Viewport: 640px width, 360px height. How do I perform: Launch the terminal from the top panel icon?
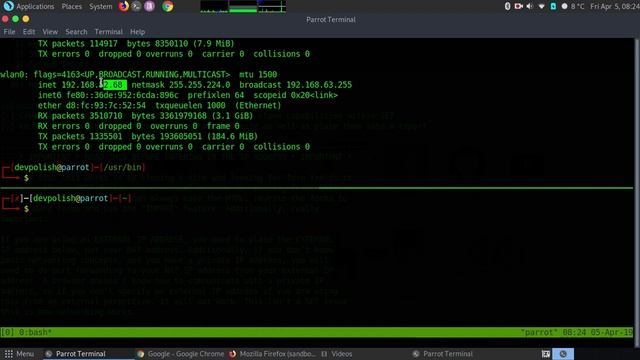tap(136, 6)
